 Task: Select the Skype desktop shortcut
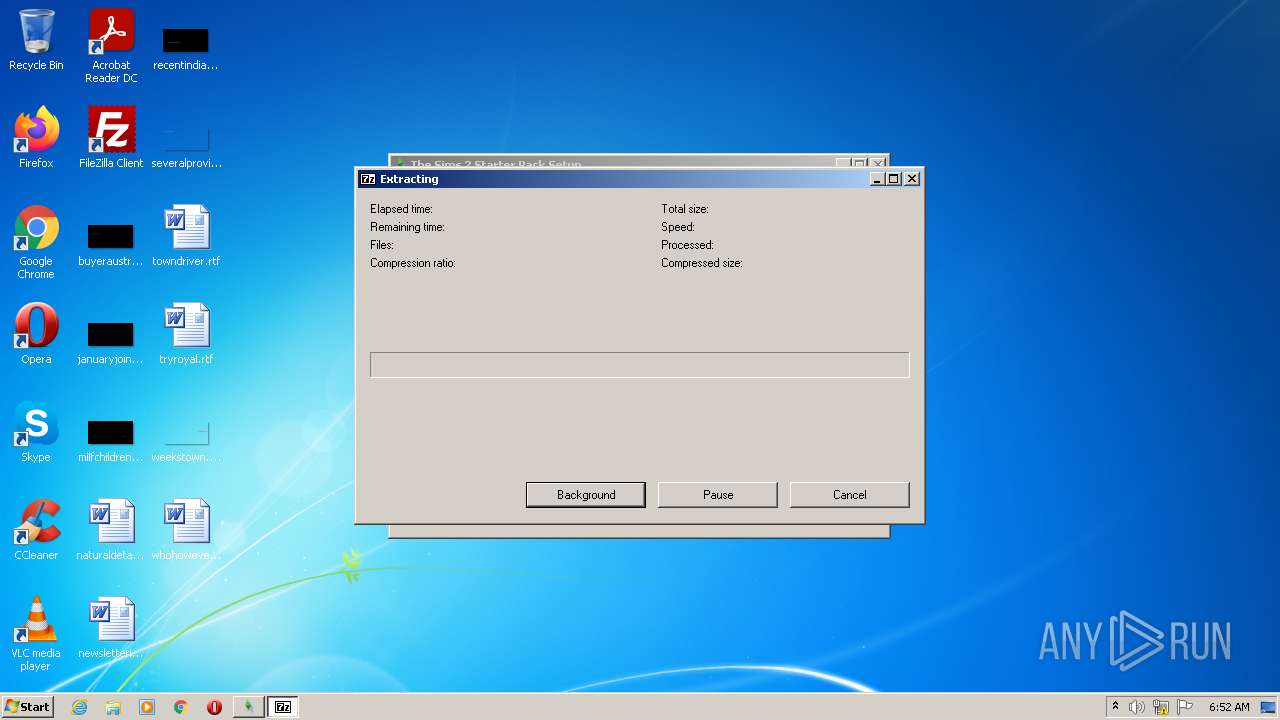coord(36,432)
